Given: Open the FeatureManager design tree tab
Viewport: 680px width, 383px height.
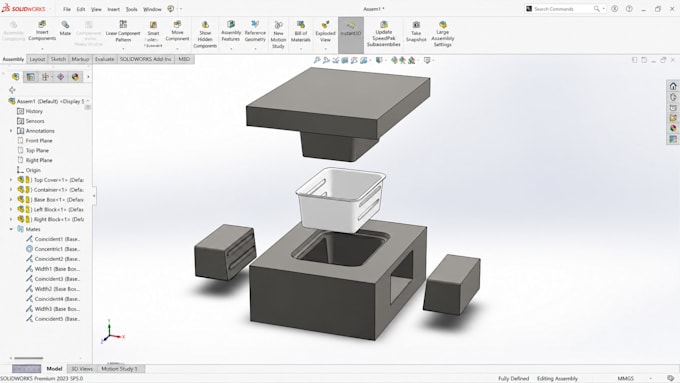Looking at the screenshot, I should pos(16,77).
